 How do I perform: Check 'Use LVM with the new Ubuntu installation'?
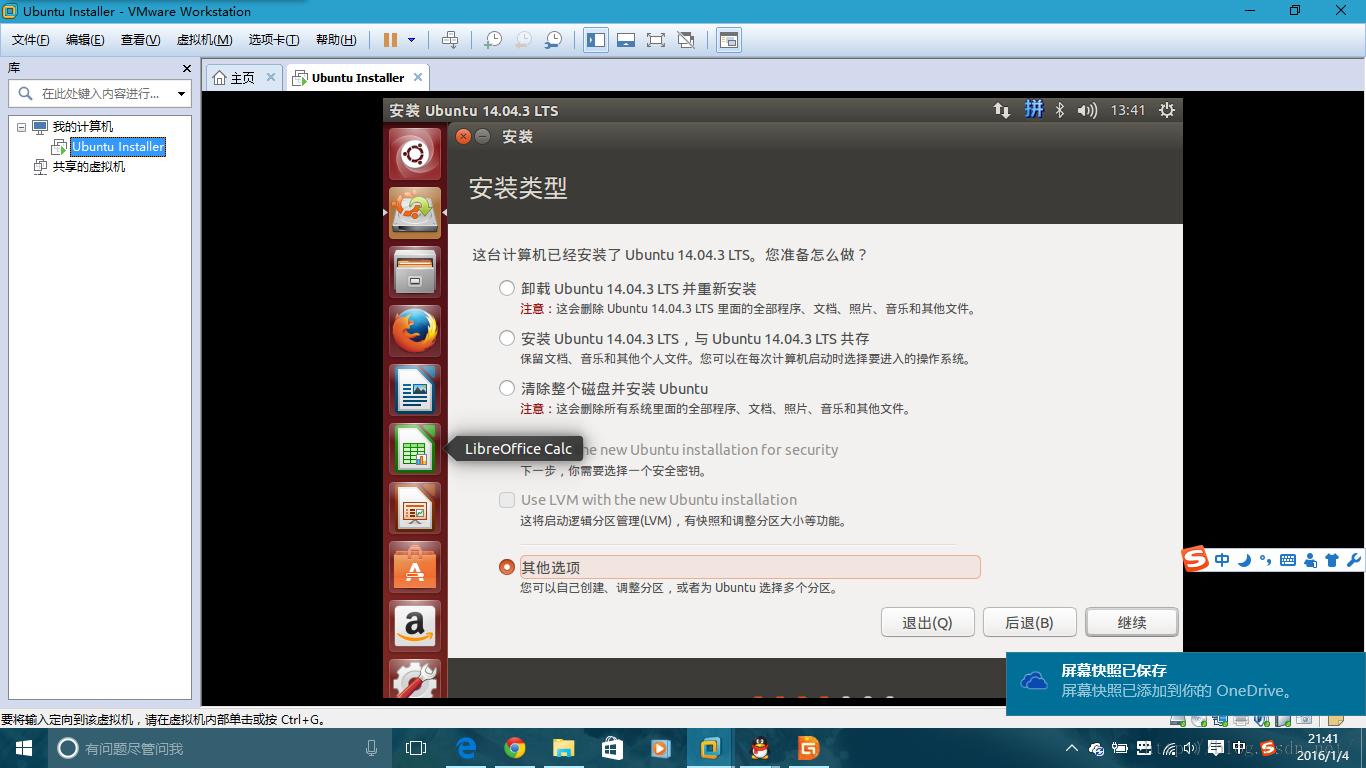click(x=507, y=499)
